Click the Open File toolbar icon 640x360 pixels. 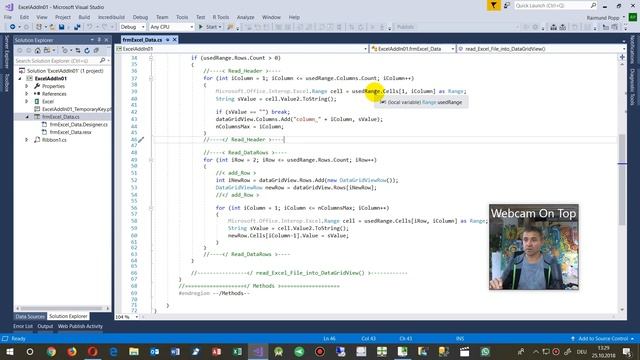point(52,27)
